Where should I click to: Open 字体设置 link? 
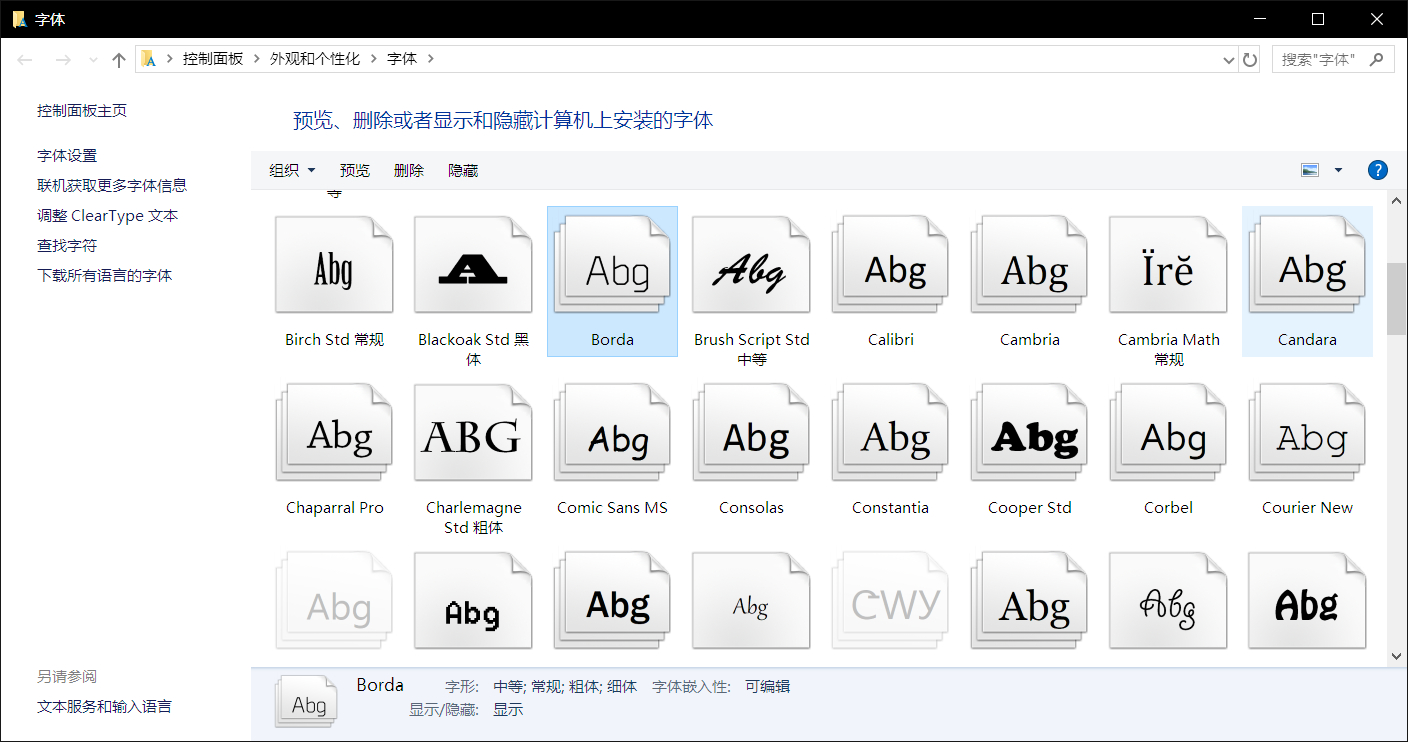click(67, 156)
